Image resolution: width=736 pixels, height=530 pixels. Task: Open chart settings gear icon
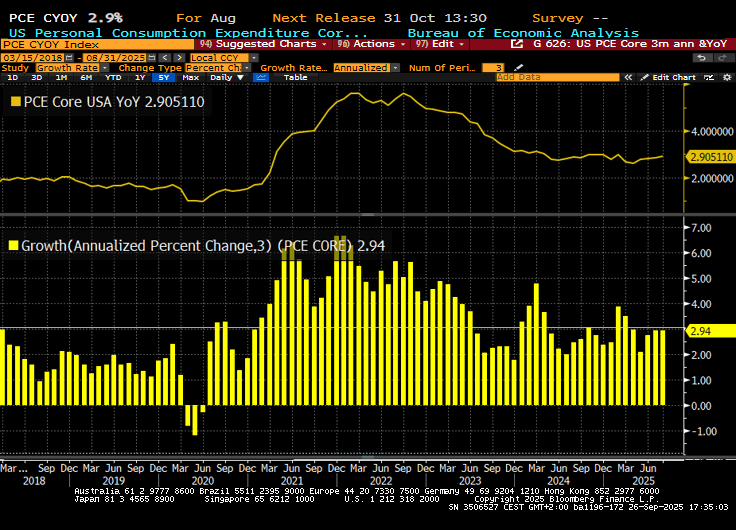[x=726, y=77]
